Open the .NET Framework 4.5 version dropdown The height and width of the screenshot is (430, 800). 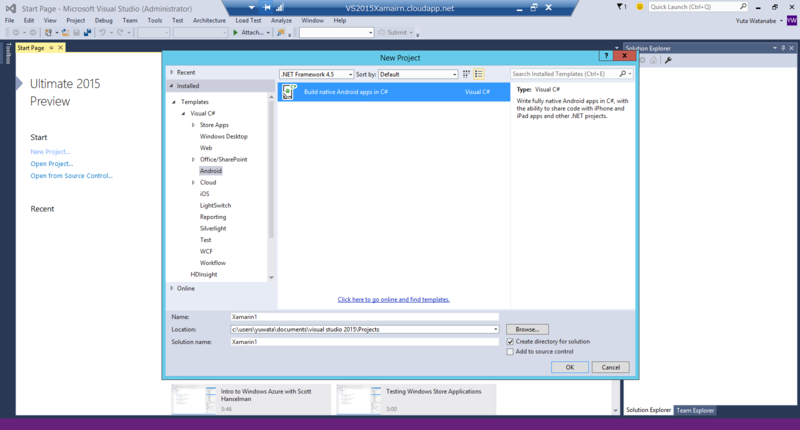coord(350,74)
